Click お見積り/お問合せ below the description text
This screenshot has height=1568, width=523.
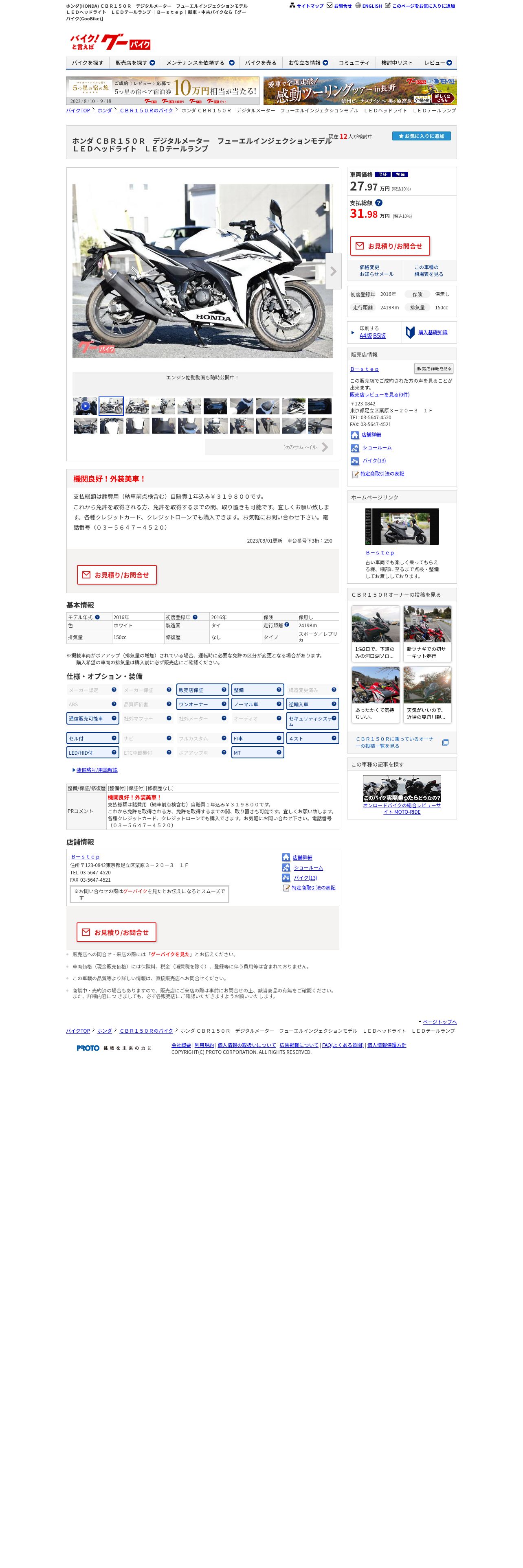[x=117, y=575]
